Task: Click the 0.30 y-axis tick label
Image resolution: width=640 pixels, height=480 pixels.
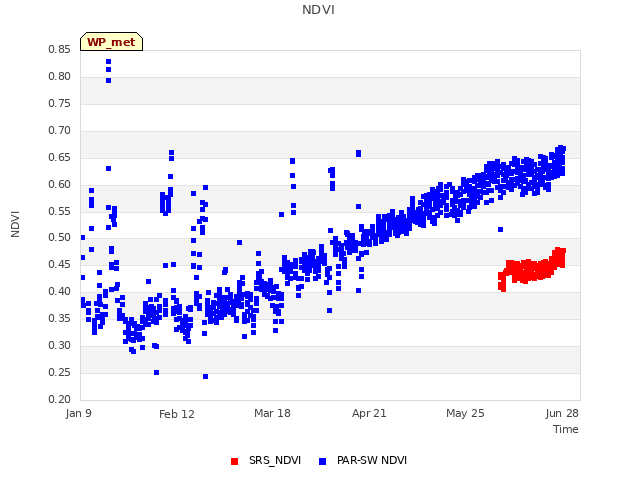Action: point(60,345)
